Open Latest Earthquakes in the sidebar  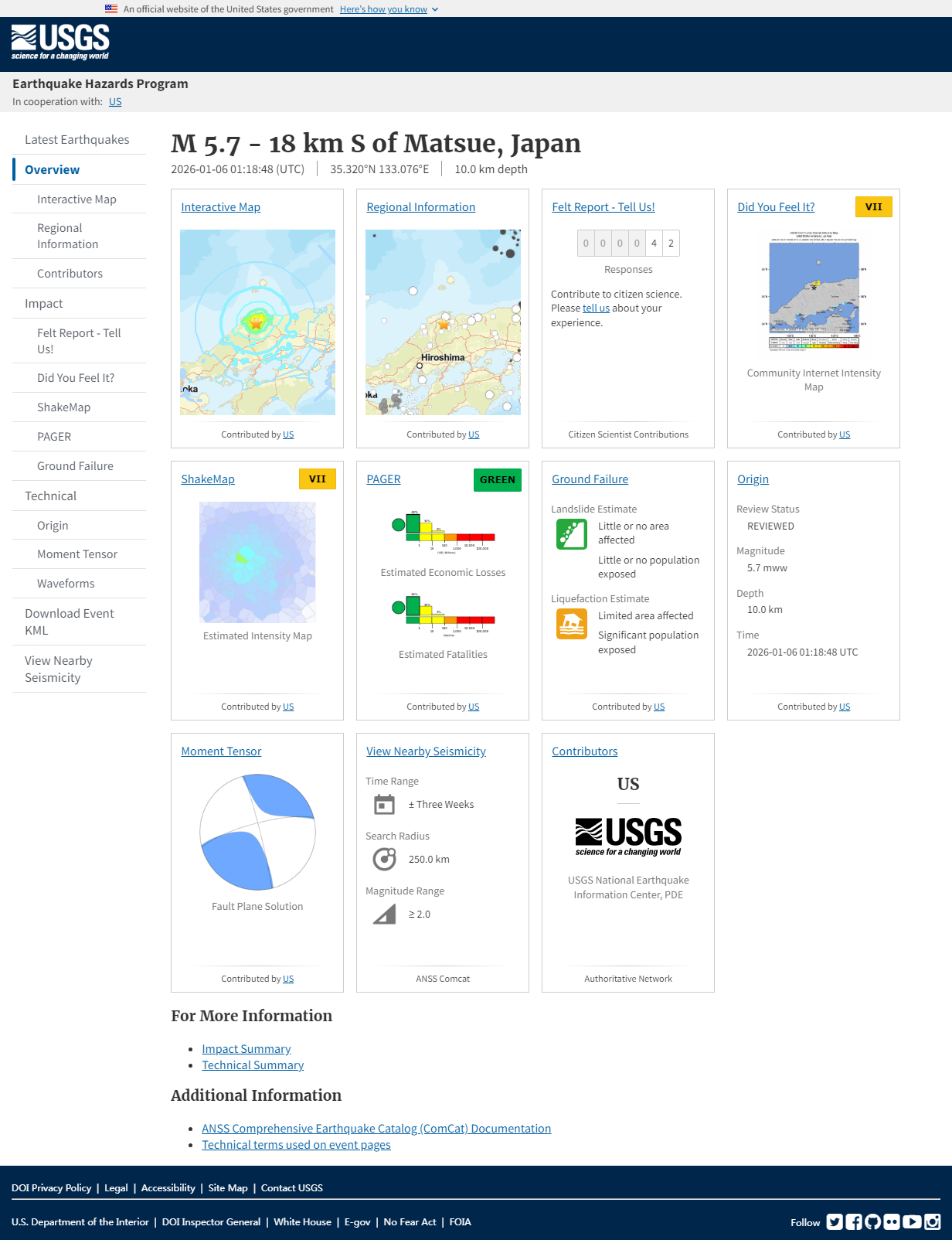[x=80, y=140]
